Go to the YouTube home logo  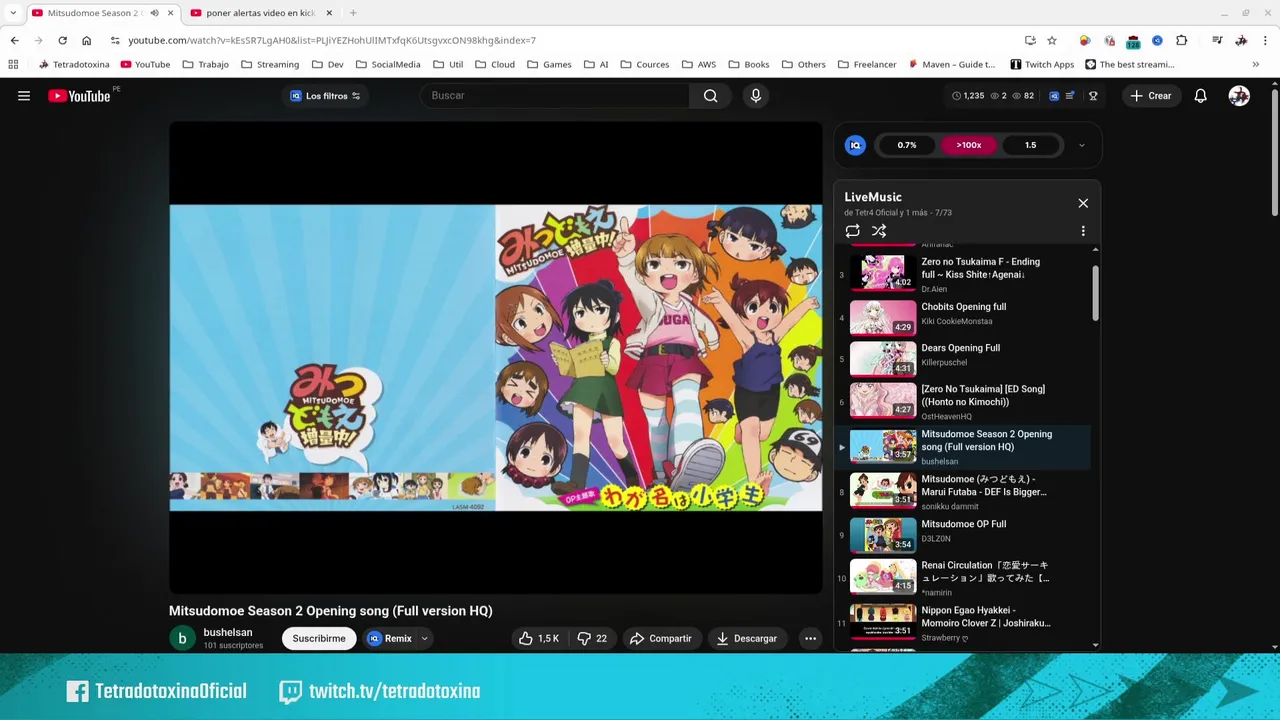click(x=79, y=96)
